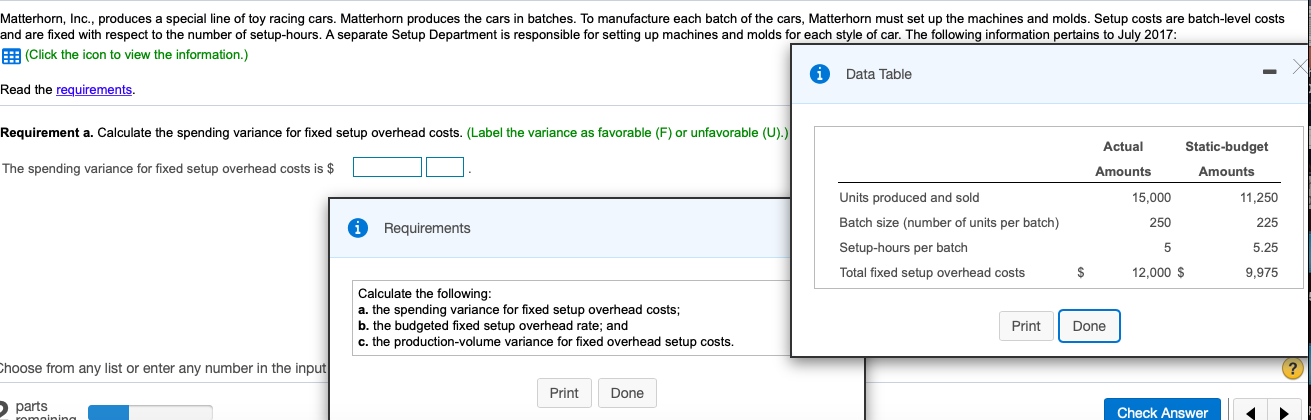Click Done in Requirements dialog
Viewport: 1311px width, 420px height.
pyautogui.click(x=627, y=393)
